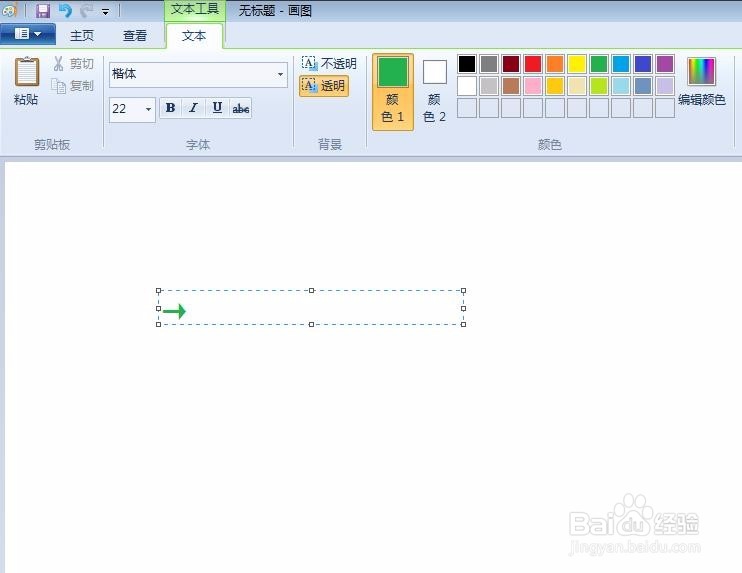Click the Cut scissors button
Screen dimensions: 742x573
73,64
